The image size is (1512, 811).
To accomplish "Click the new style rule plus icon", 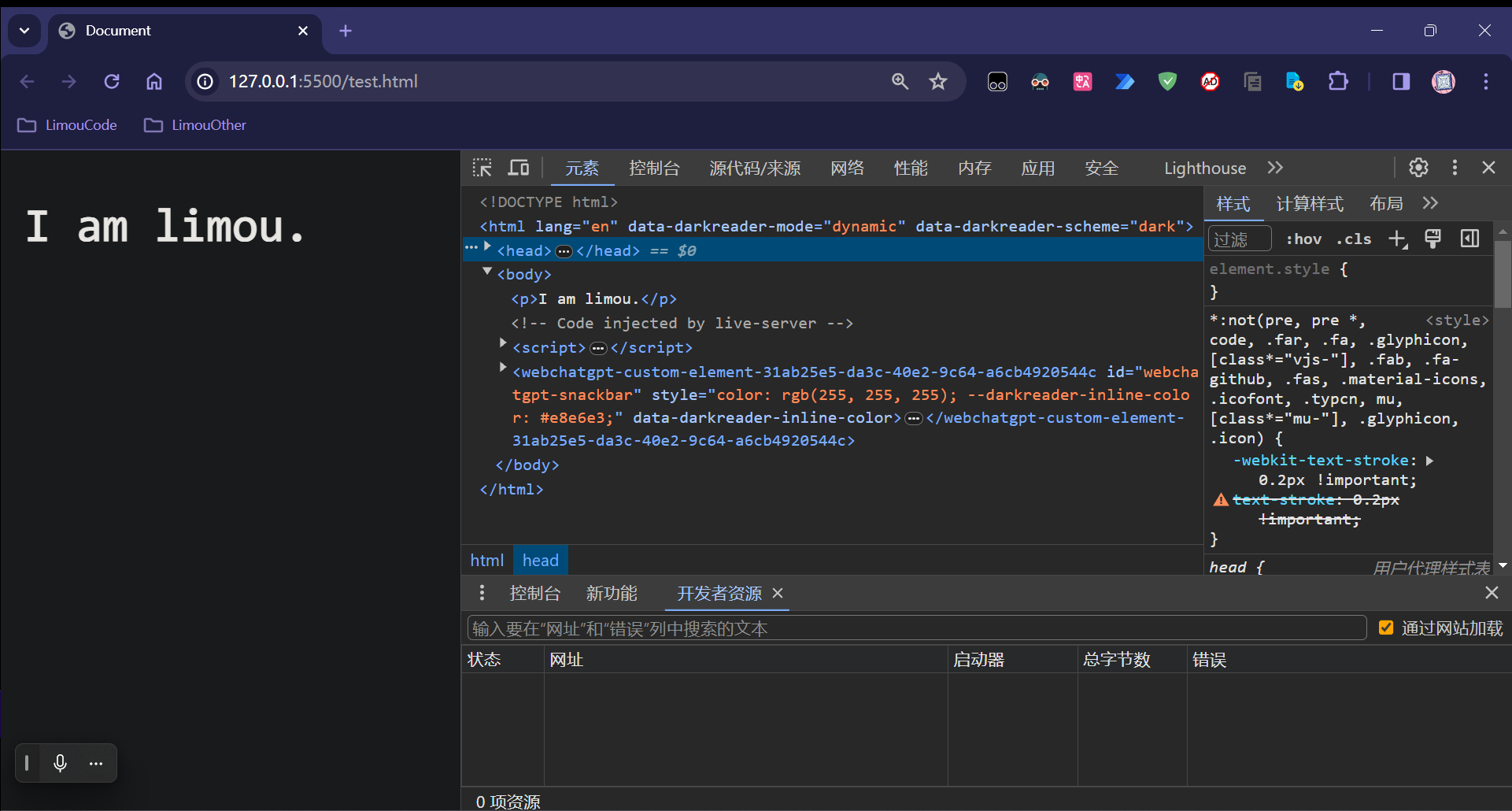I will click(1397, 239).
